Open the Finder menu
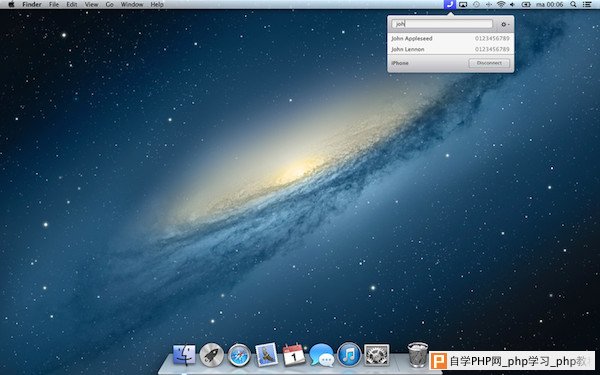Viewport: 600px width, 375px height. [x=32, y=5]
